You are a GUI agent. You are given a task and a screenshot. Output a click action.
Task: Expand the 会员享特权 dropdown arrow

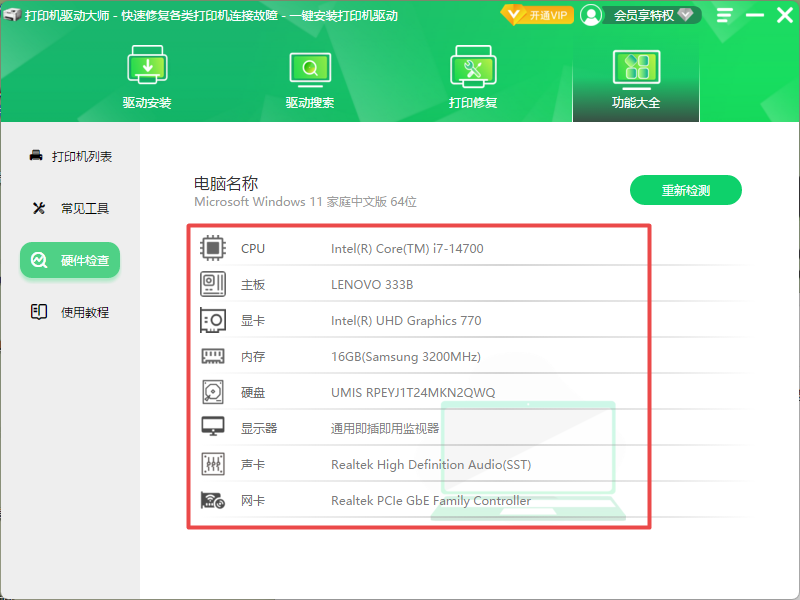[684, 15]
